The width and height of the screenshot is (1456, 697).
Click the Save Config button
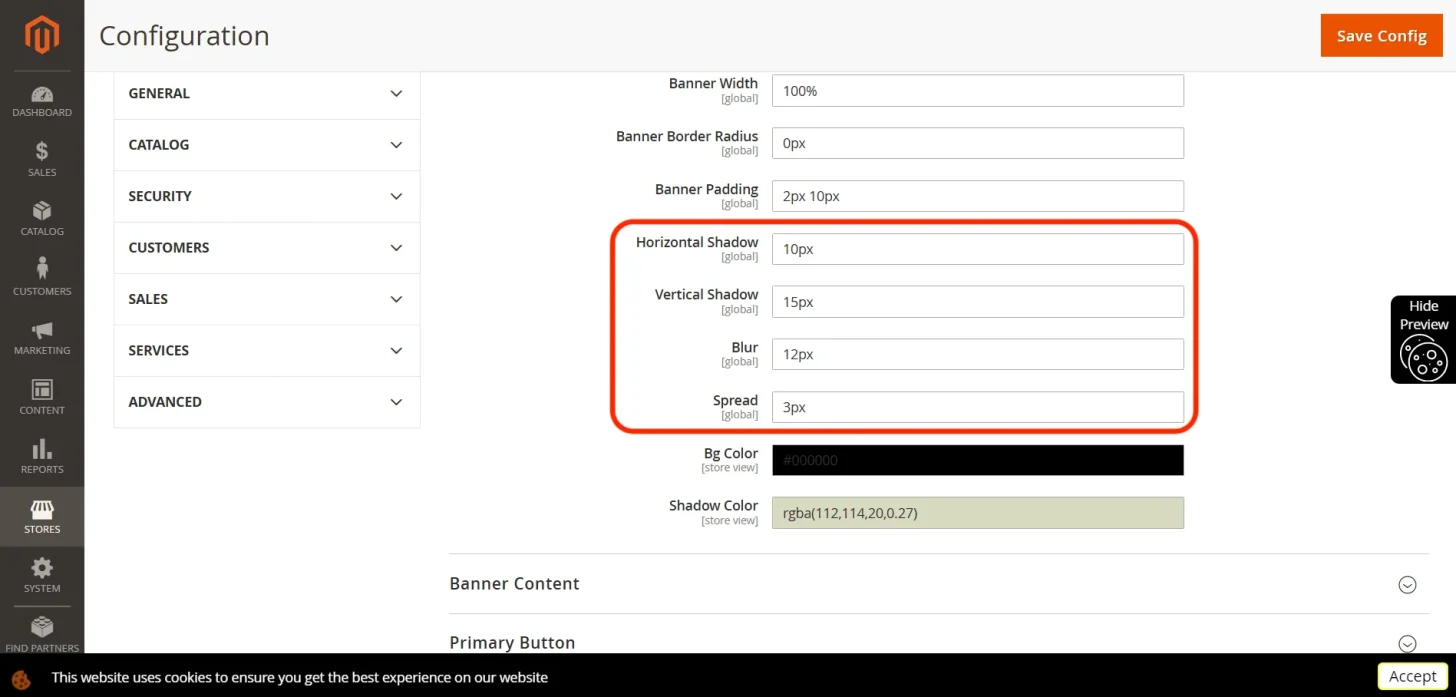pyautogui.click(x=1381, y=35)
